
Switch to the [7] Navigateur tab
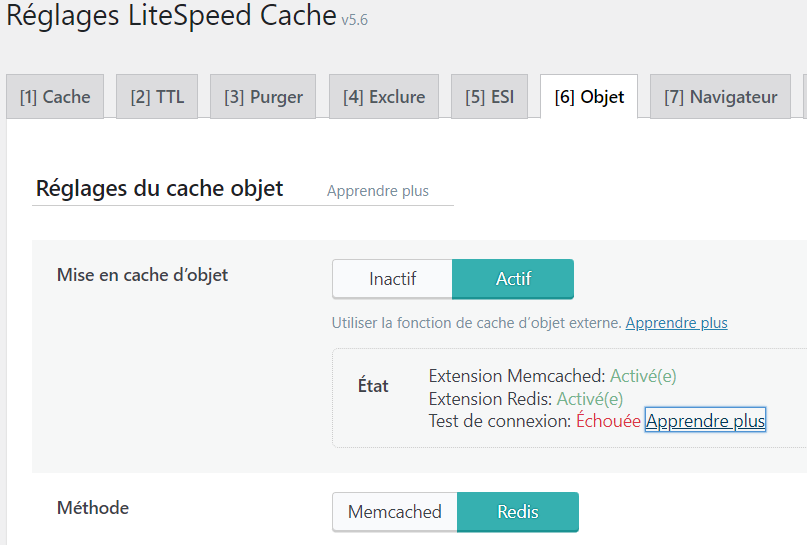[x=721, y=97]
